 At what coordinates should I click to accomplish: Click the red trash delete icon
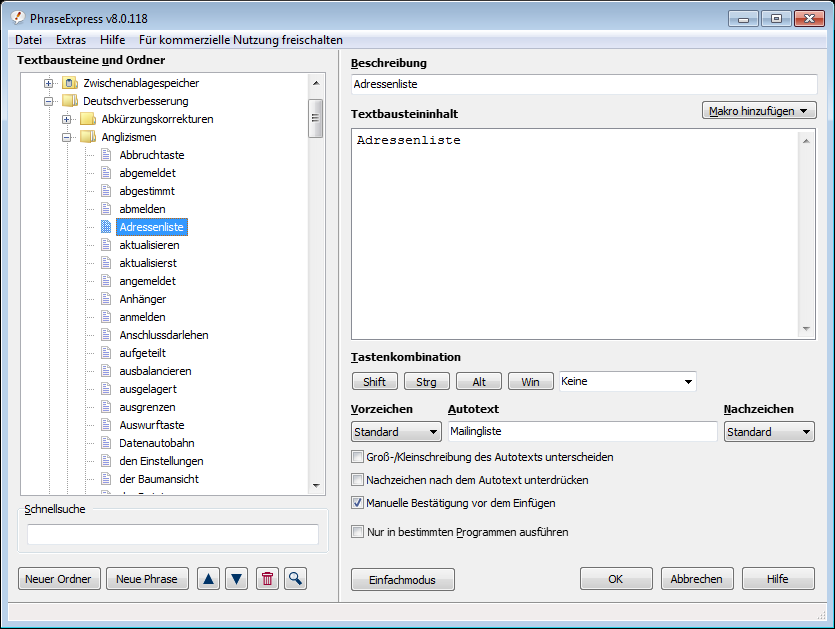tap(267, 579)
